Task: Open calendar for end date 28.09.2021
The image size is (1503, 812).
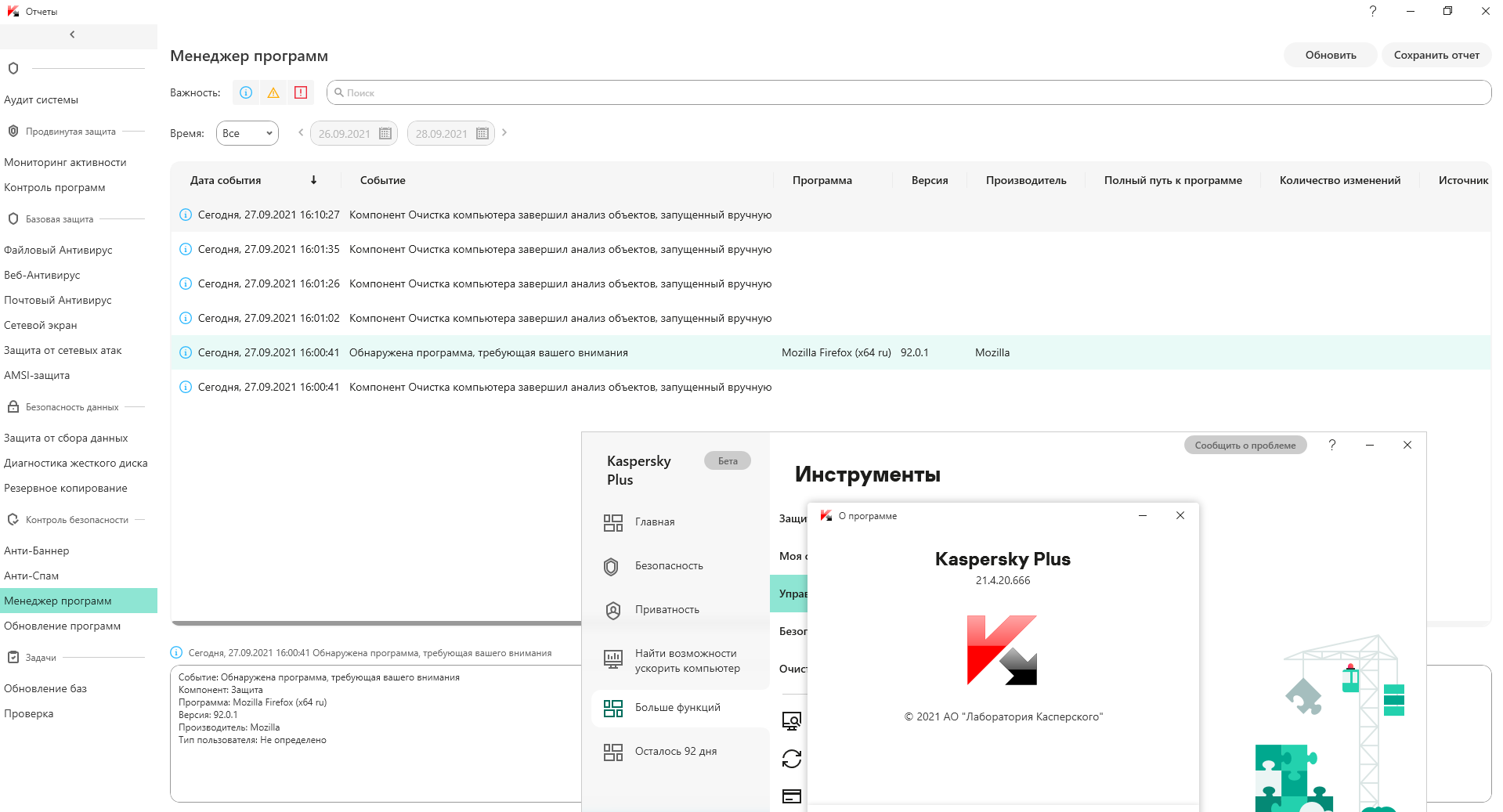Action: [482, 134]
